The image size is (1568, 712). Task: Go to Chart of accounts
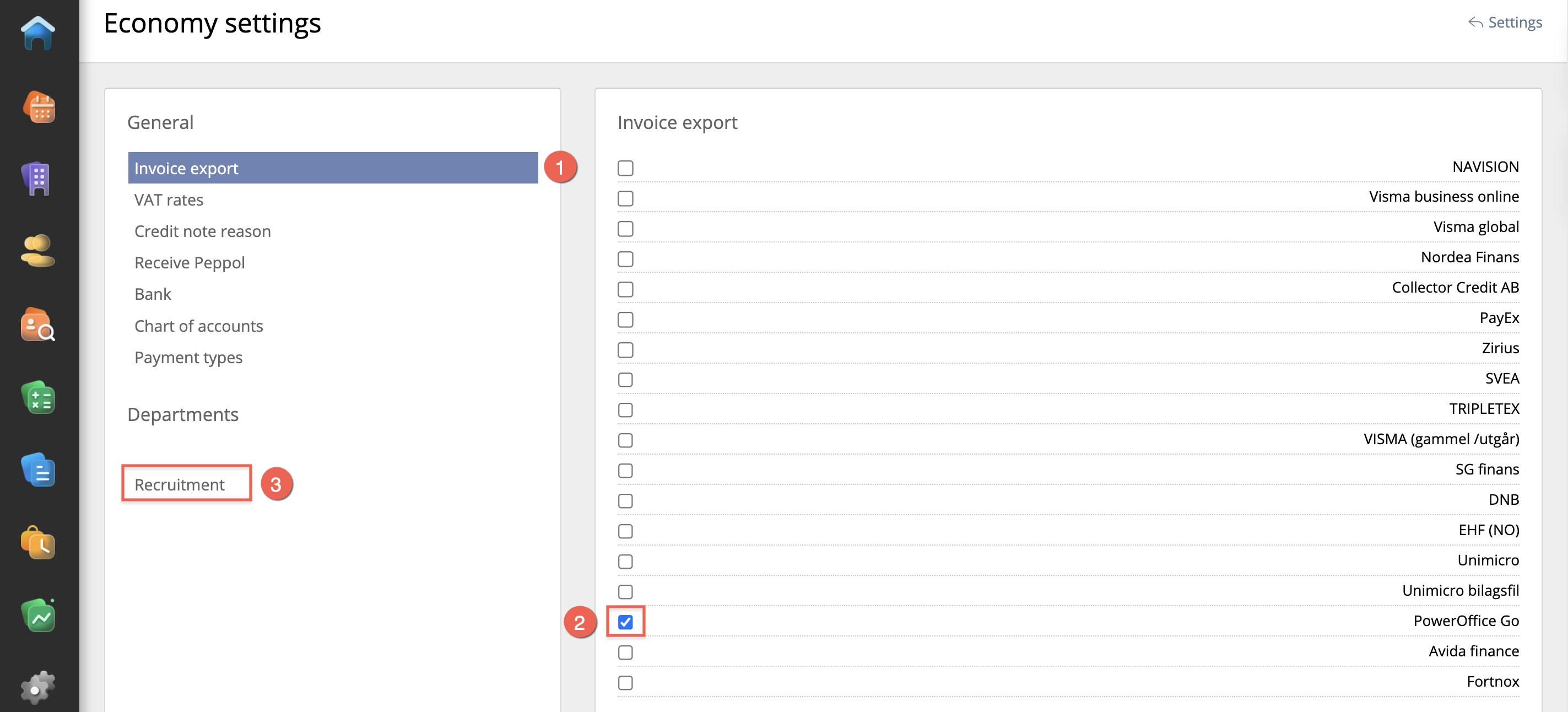pyautogui.click(x=198, y=326)
